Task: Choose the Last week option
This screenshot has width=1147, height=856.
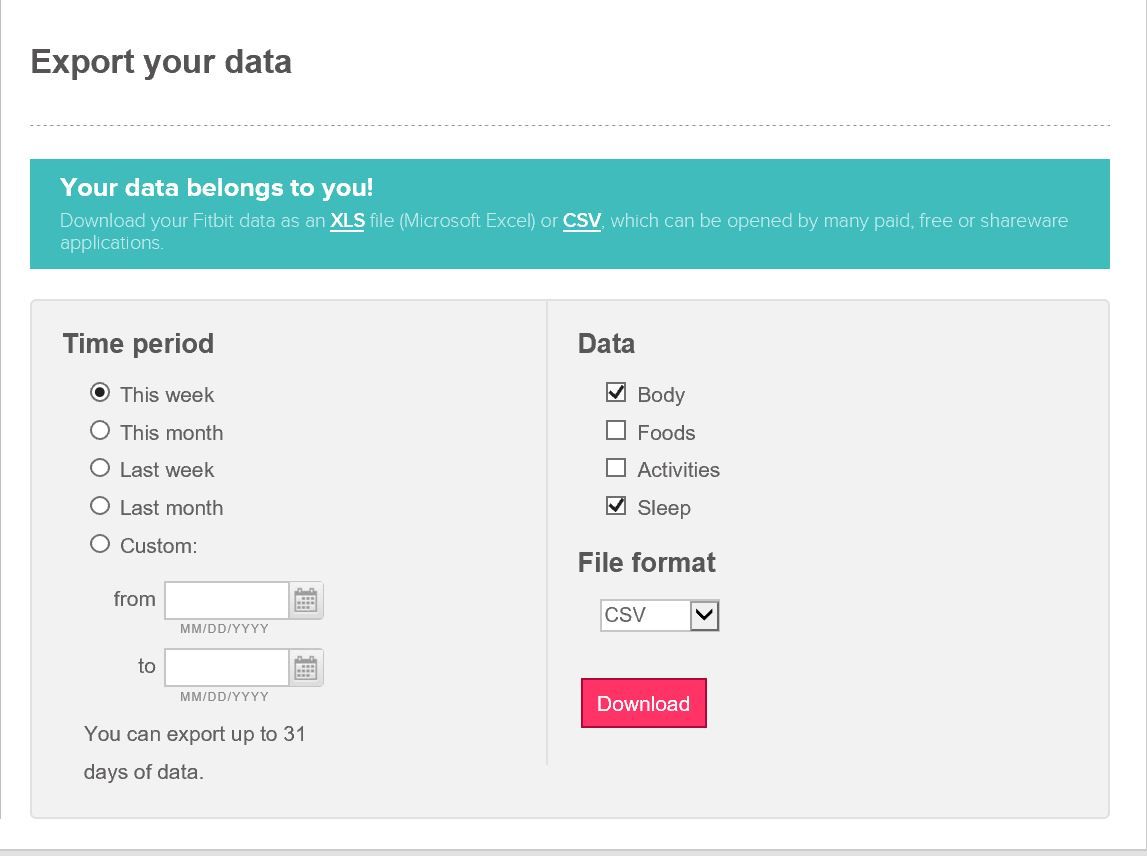Action: (x=100, y=468)
